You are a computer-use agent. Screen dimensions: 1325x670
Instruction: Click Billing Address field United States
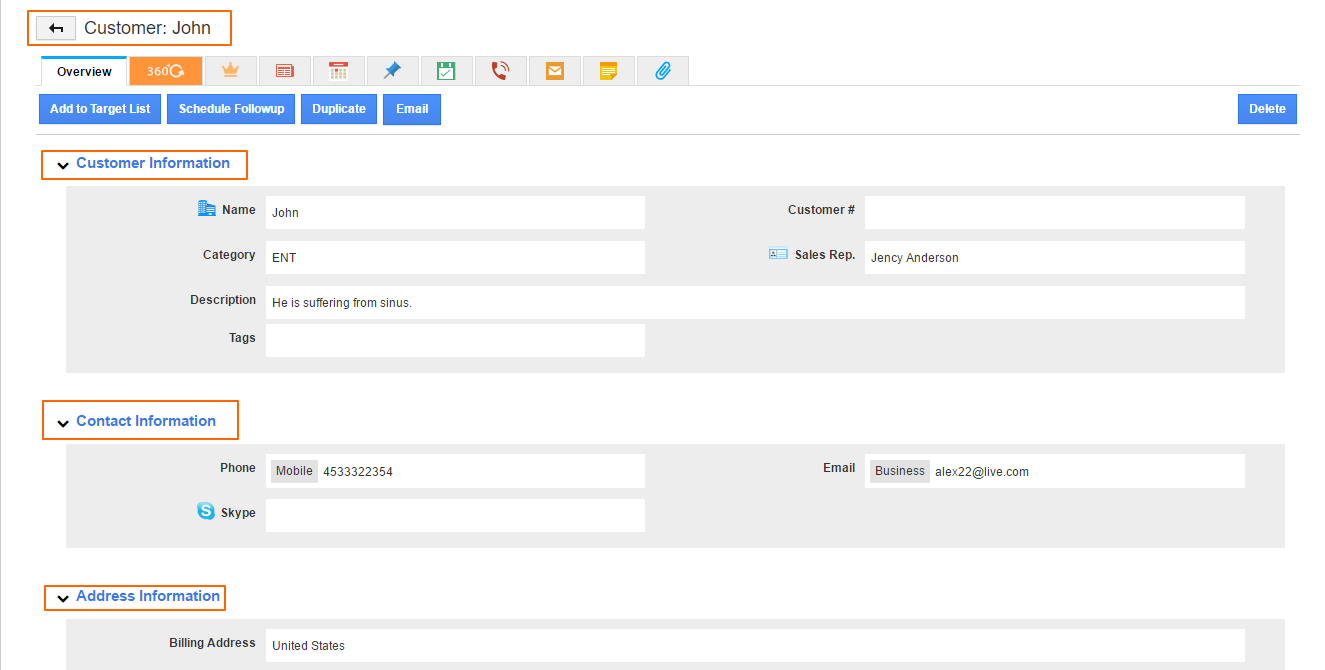pyautogui.click(x=755, y=645)
